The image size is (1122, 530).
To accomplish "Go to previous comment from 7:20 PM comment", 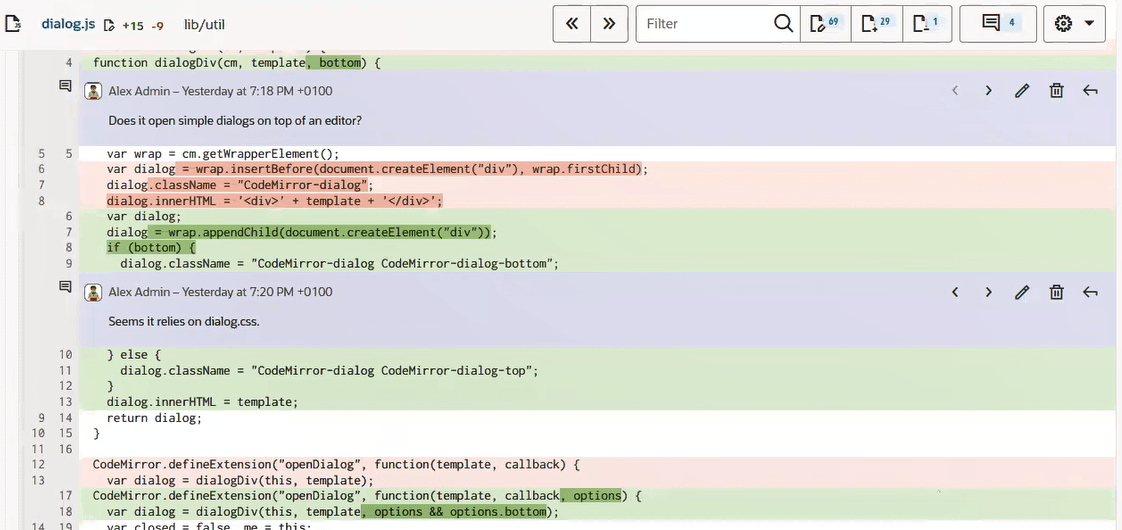I will pos(955,292).
